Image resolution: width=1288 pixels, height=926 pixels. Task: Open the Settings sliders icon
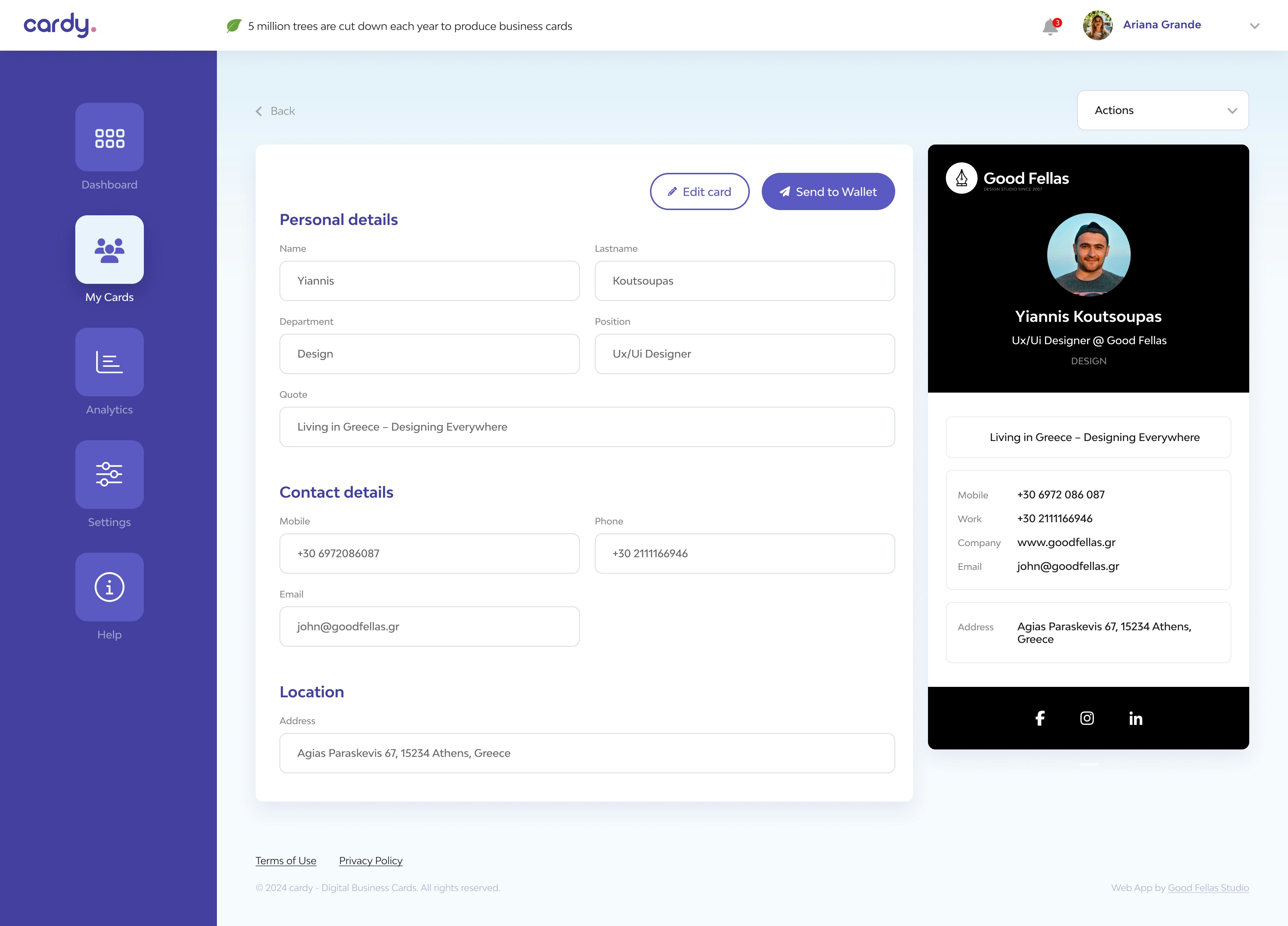109,475
